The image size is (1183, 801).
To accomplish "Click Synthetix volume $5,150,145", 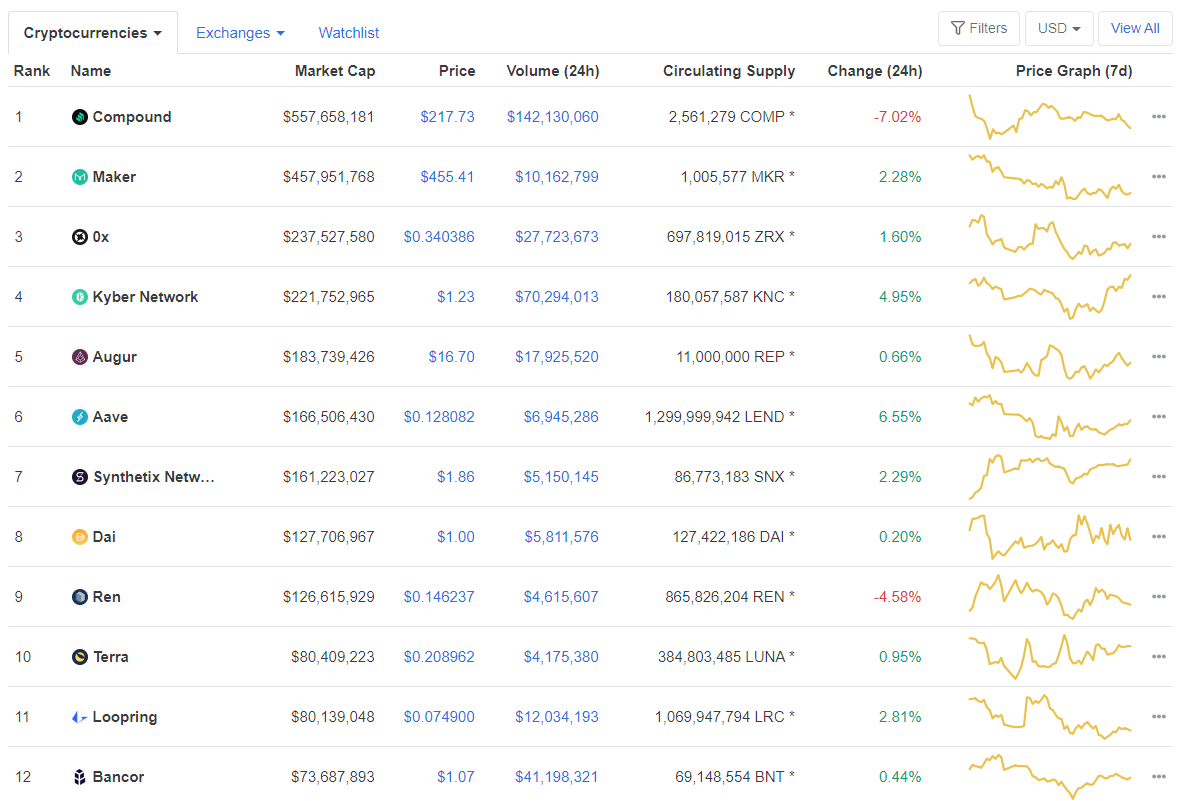I will pyautogui.click(x=561, y=477).
